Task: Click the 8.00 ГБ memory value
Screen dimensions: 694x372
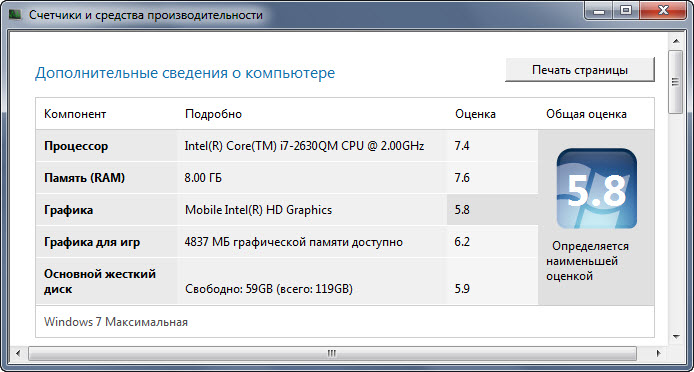Action: tap(204, 178)
